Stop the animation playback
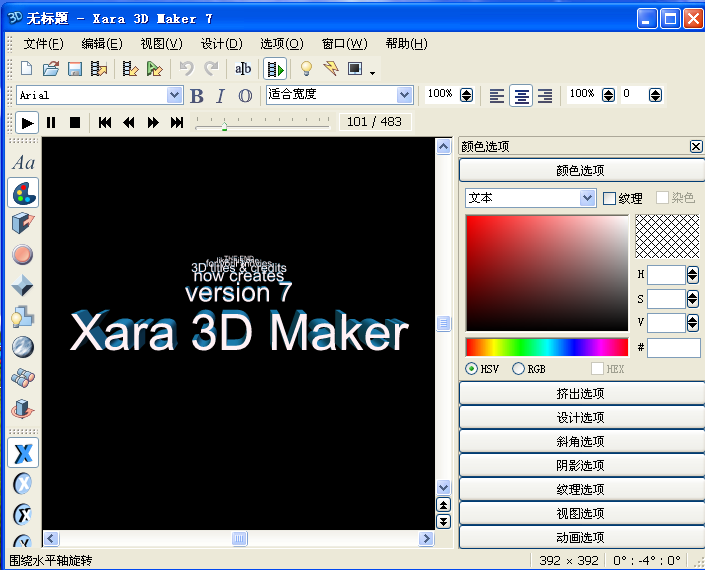This screenshot has width=705, height=570. click(x=75, y=123)
